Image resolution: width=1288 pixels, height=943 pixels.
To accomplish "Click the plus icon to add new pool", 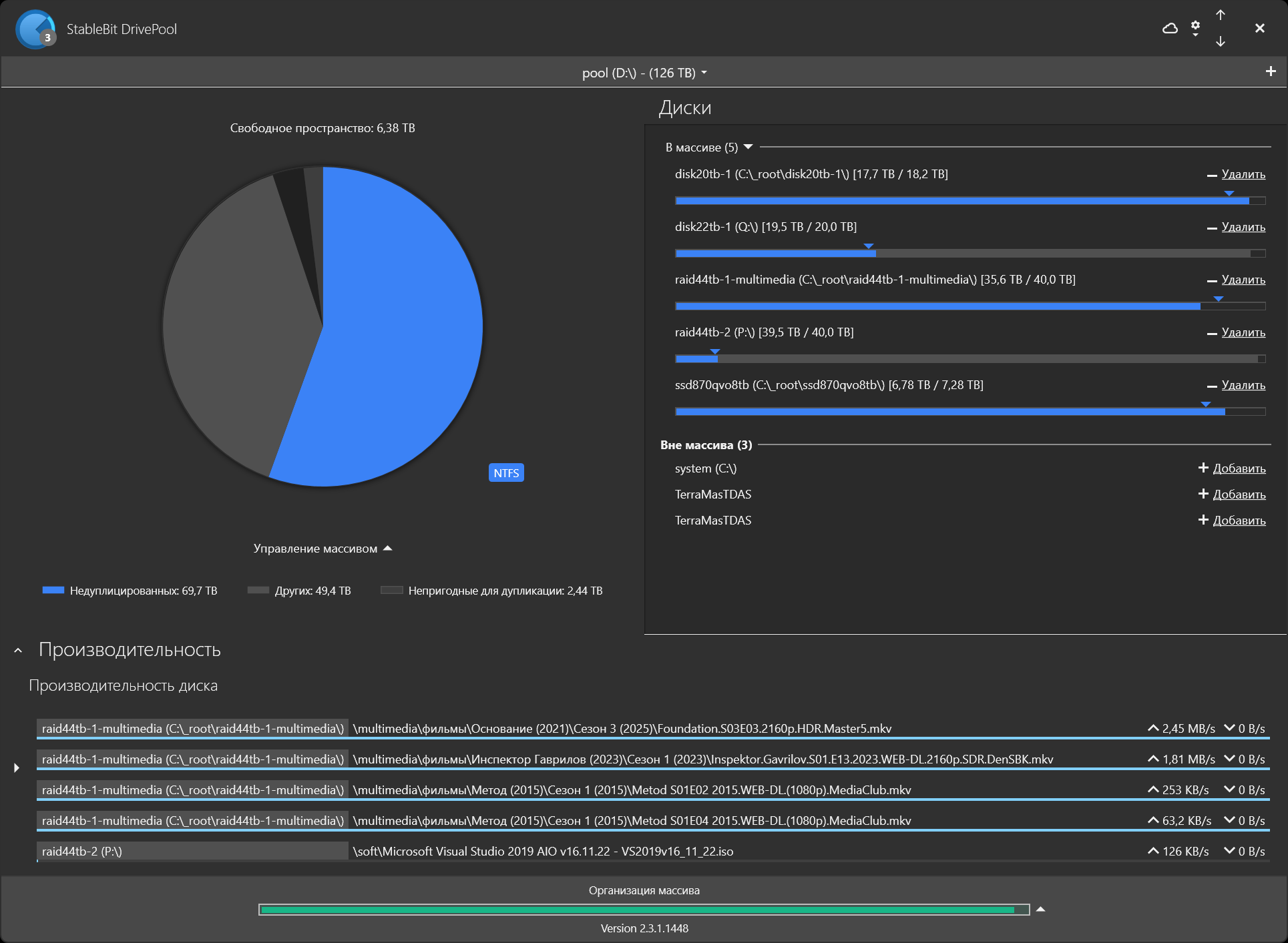I will click(1271, 71).
